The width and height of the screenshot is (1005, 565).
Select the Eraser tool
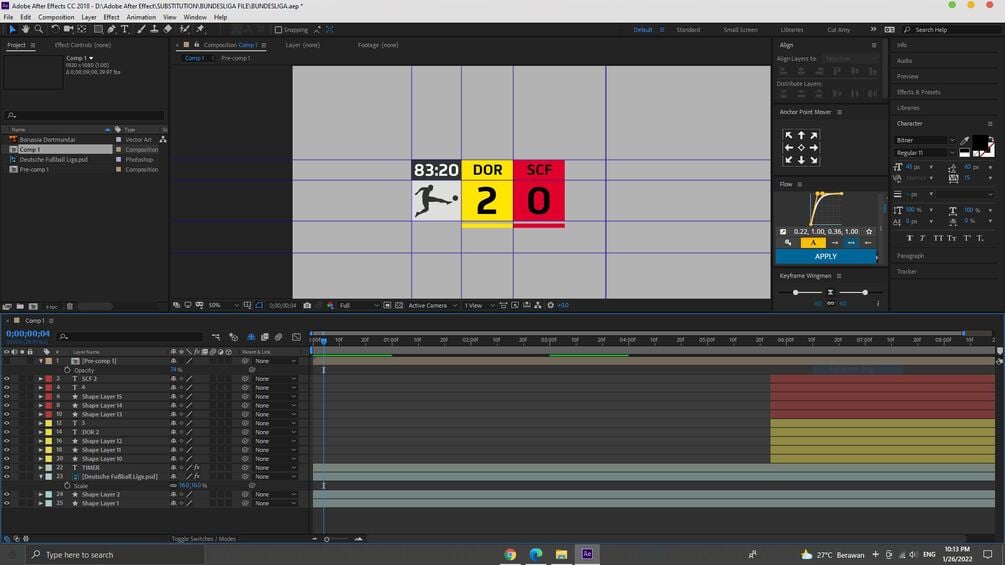(167, 29)
